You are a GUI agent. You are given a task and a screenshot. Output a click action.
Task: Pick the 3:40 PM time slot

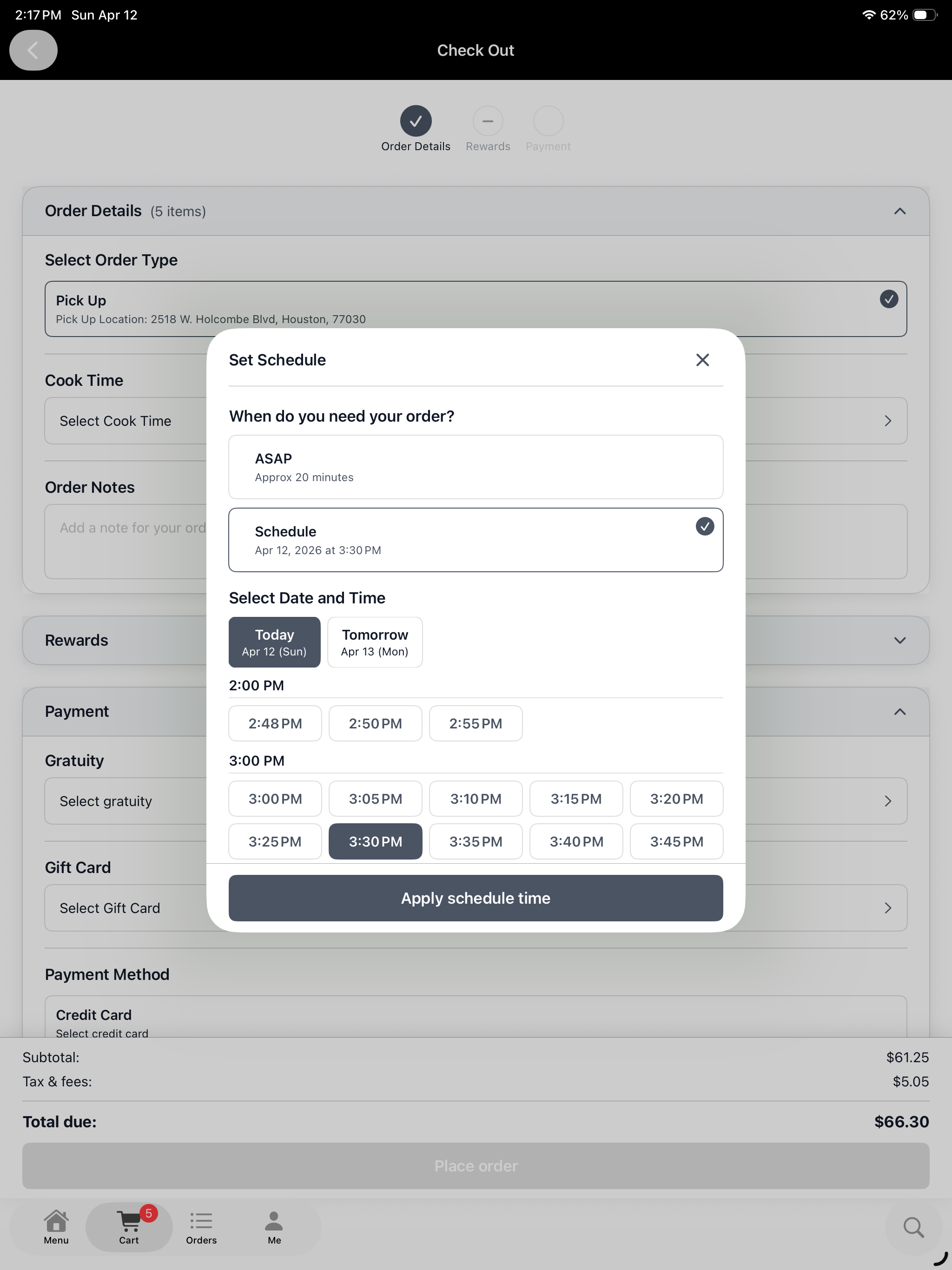coord(576,842)
